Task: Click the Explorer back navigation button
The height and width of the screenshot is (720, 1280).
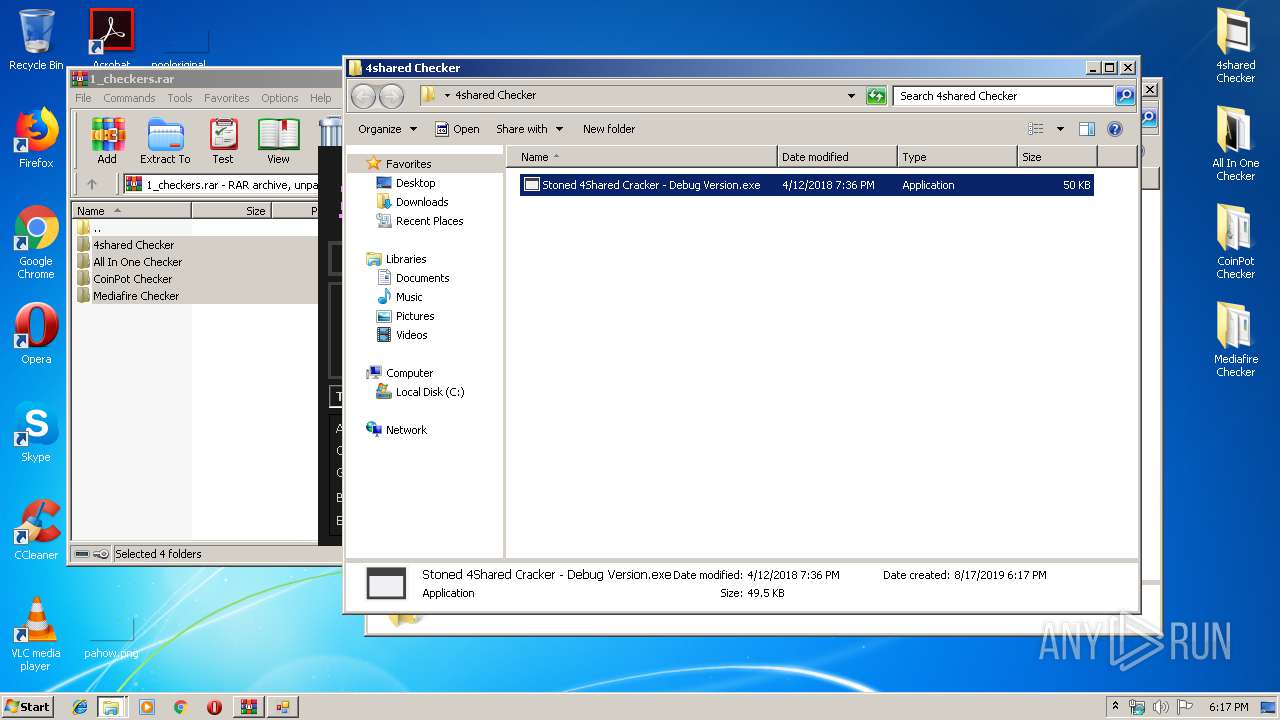Action: click(363, 96)
